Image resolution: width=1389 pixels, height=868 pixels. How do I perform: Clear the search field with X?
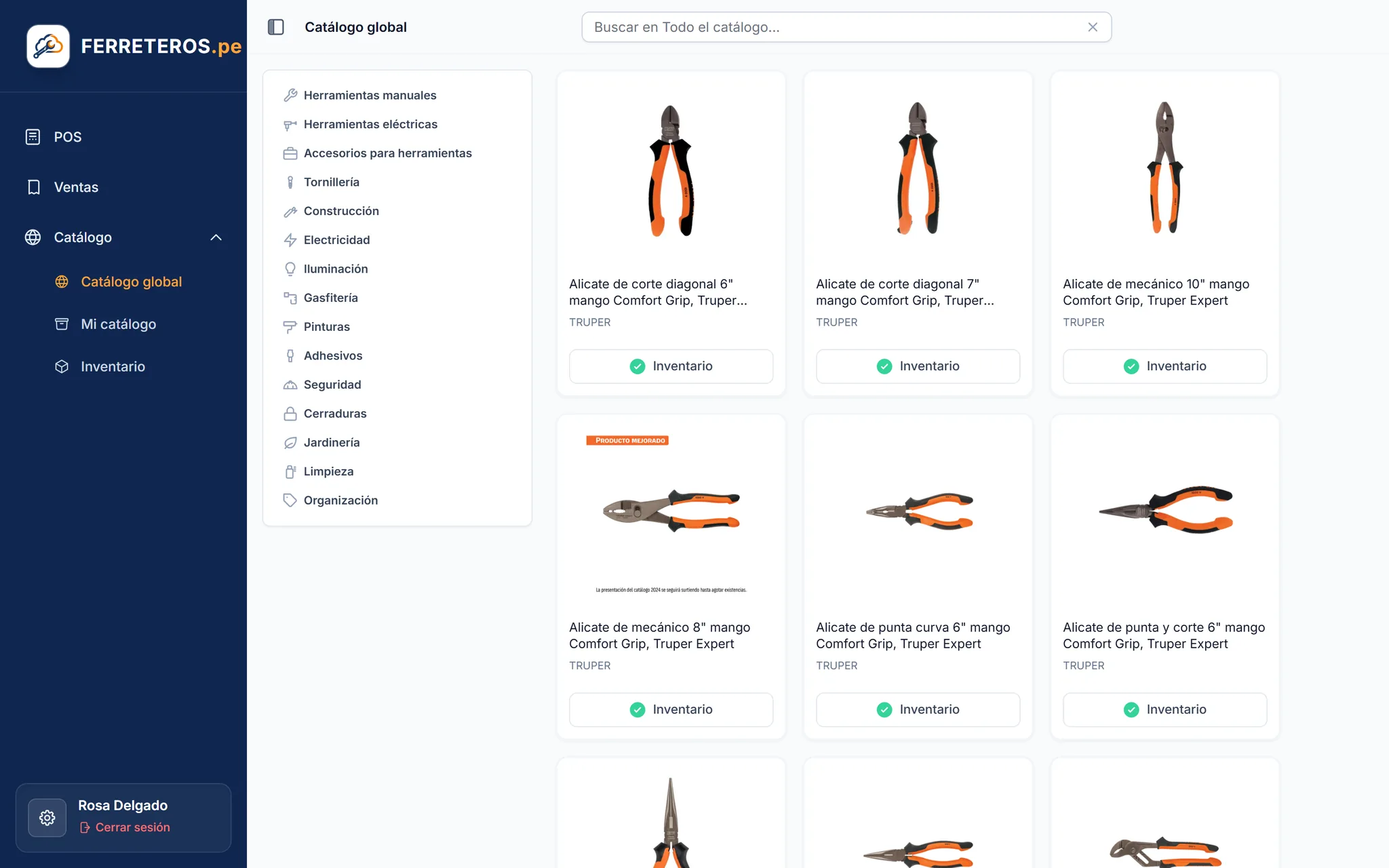pos(1093,27)
